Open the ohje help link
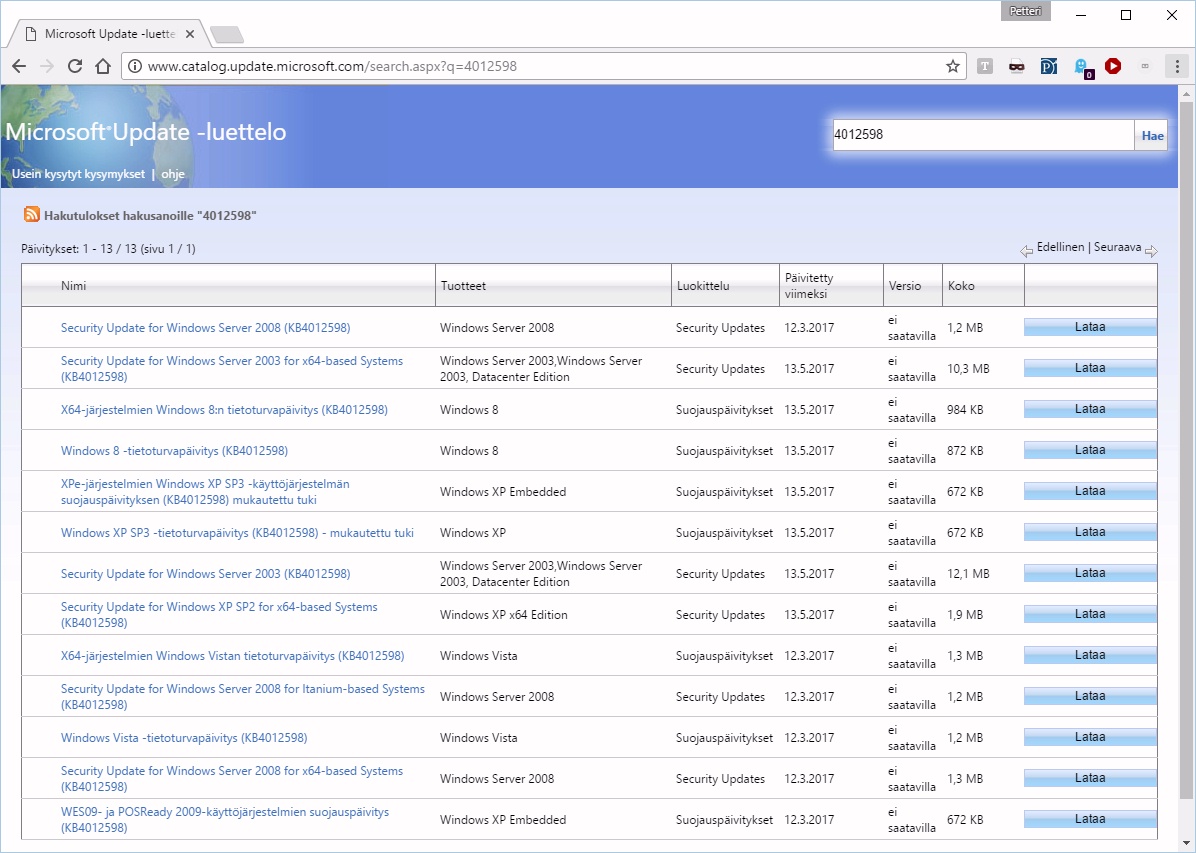The width and height of the screenshot is (1196, 853). point(173,174)
